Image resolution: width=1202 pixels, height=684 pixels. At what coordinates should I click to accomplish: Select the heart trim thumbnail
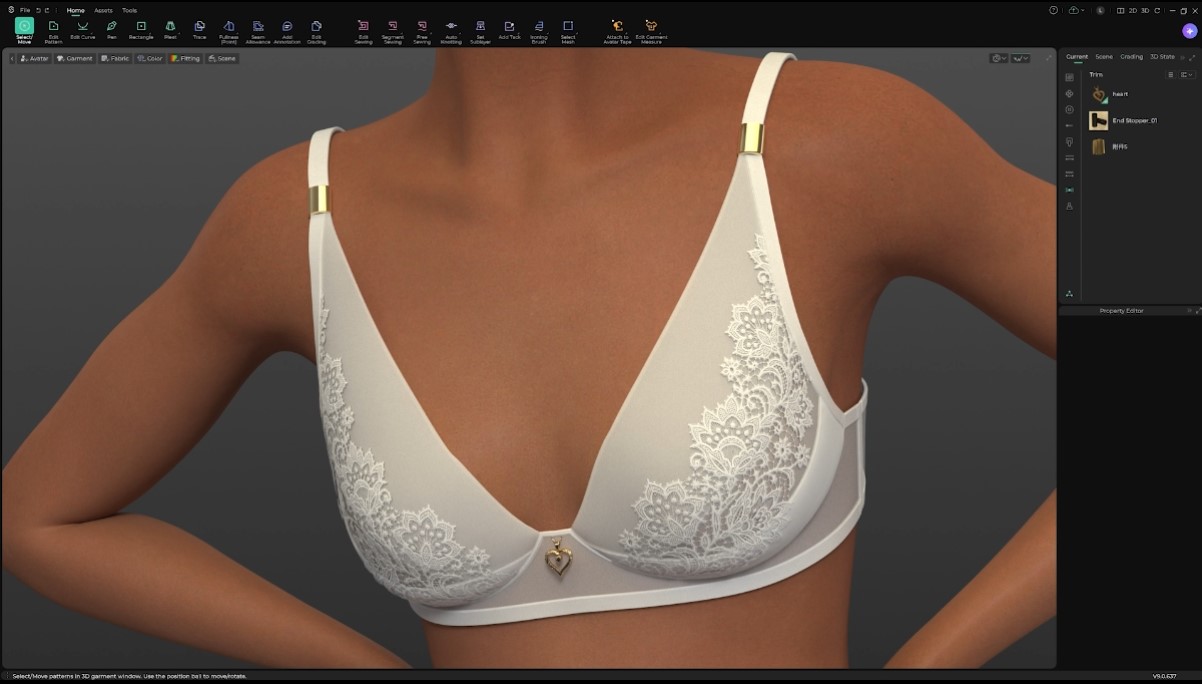tap(1098, 94)
